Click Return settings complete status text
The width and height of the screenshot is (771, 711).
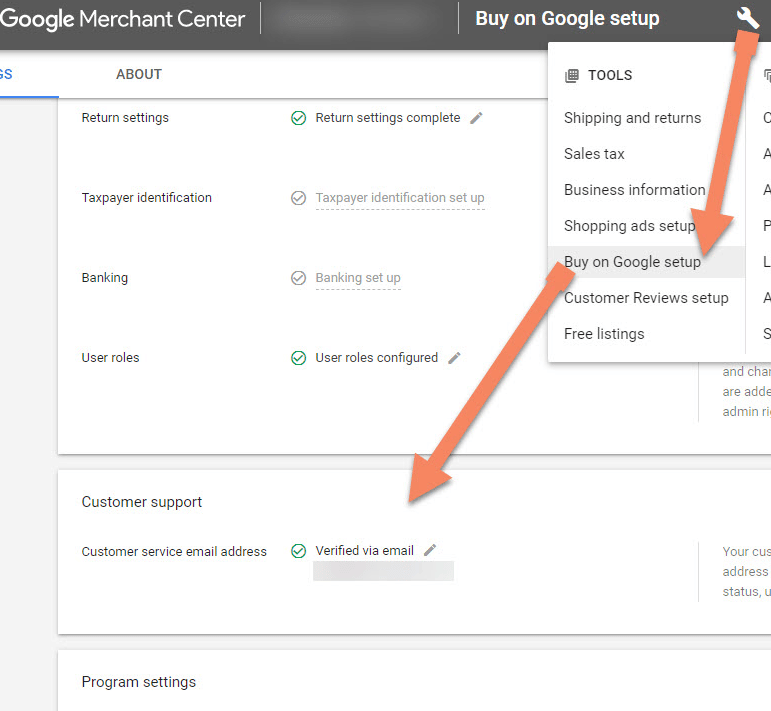[x=388, y=118]
